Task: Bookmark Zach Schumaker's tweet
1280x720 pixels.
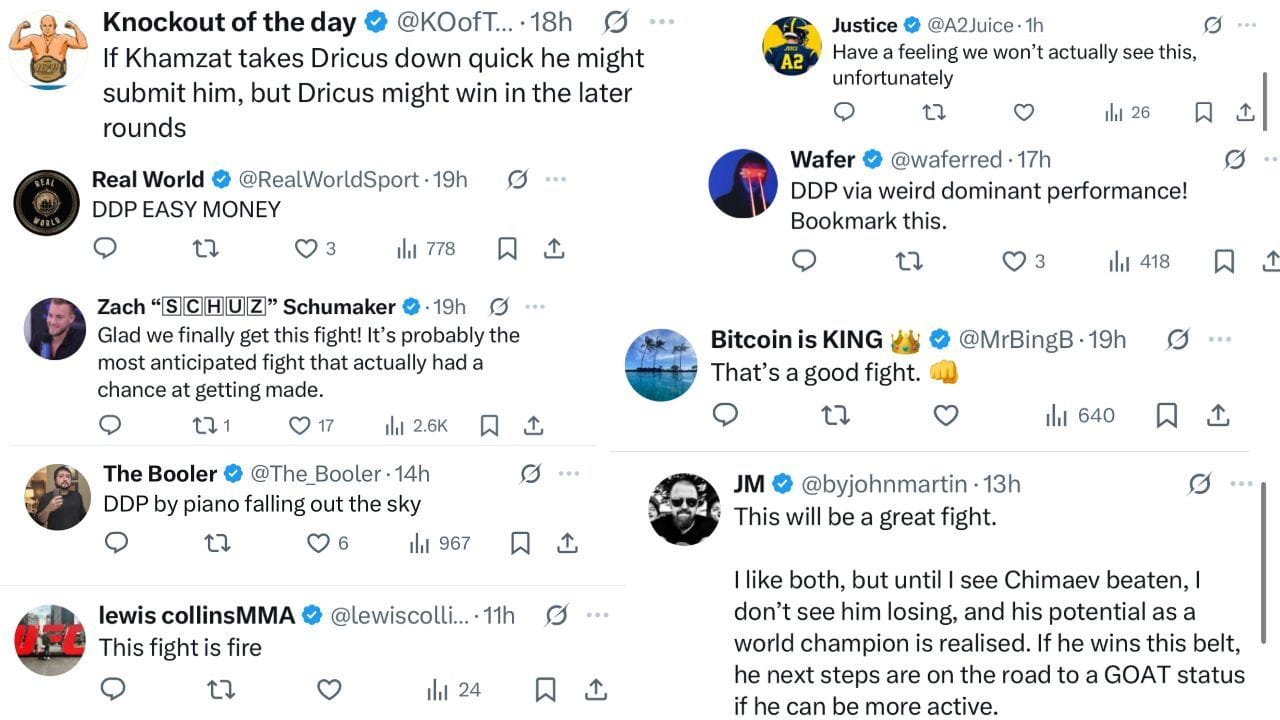Action: coord(489,426)
